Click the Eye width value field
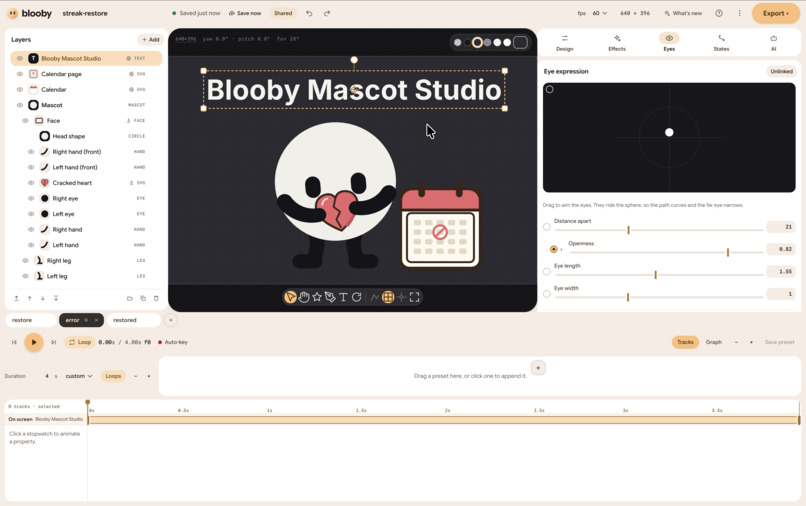 (x=781, y=294)
